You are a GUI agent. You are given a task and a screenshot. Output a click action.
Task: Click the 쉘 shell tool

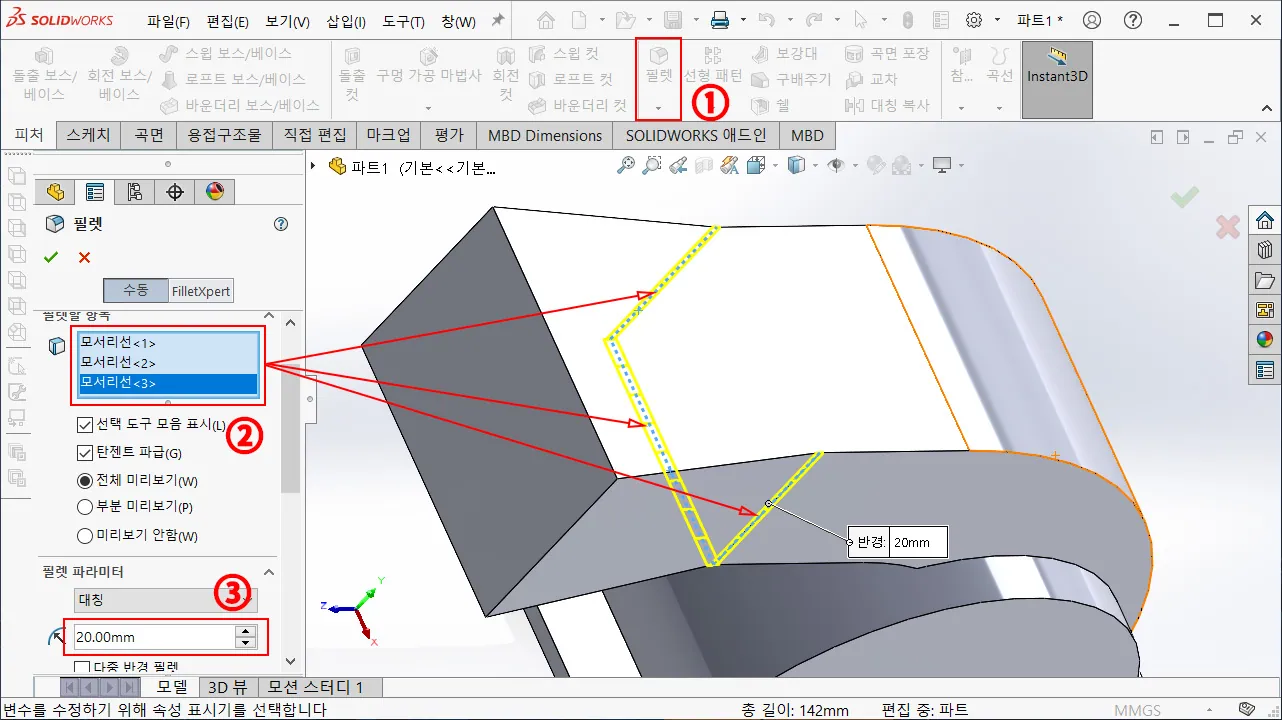pyautogui.click(x=770, y=105)
